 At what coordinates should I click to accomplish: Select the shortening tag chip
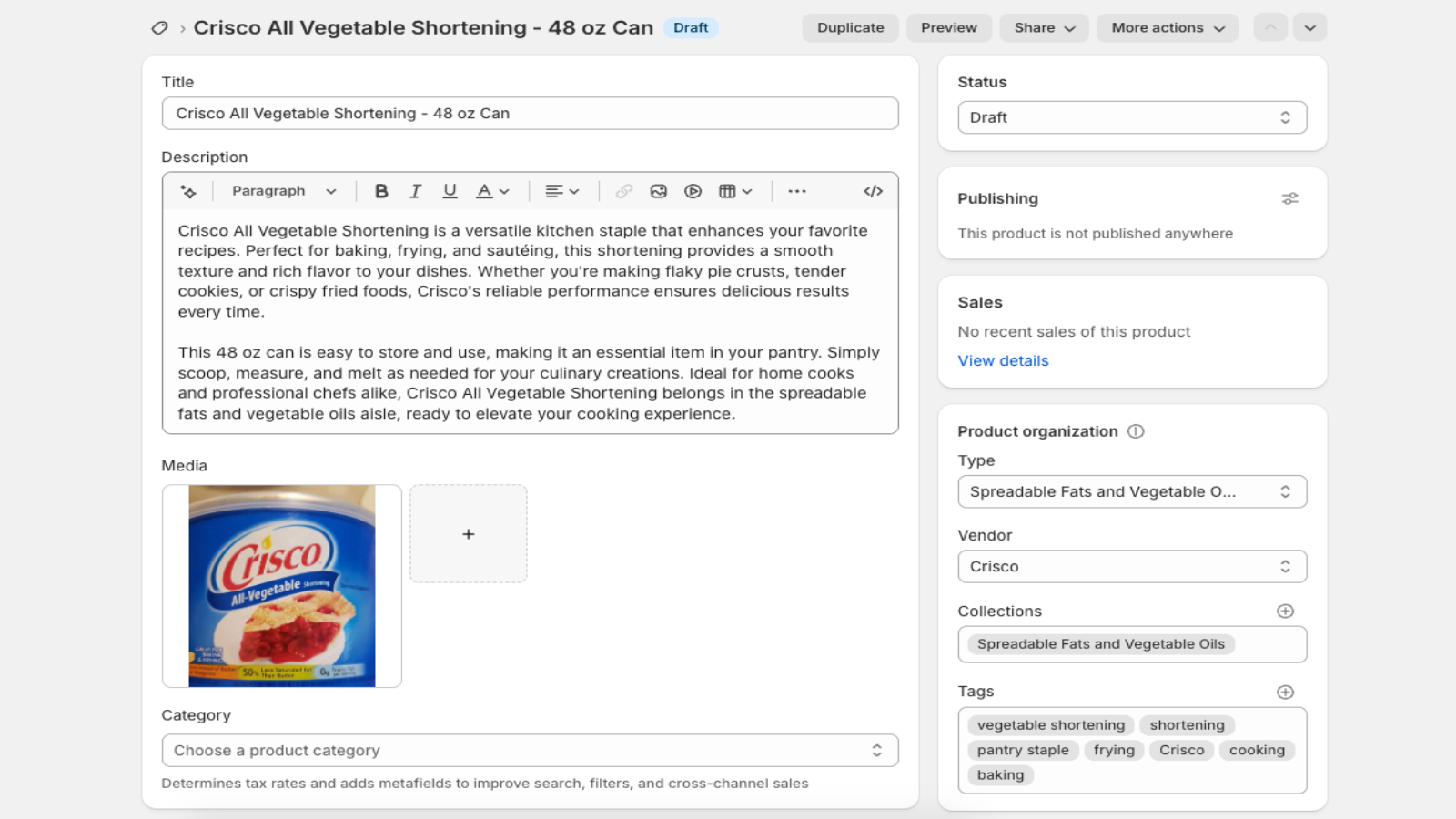click(x=1188, y=725)
